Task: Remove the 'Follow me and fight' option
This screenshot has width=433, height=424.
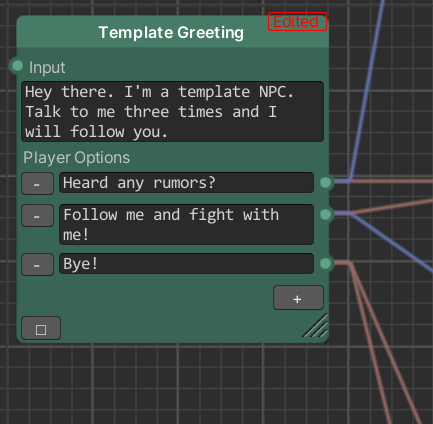Action: [x=38, y=216]
